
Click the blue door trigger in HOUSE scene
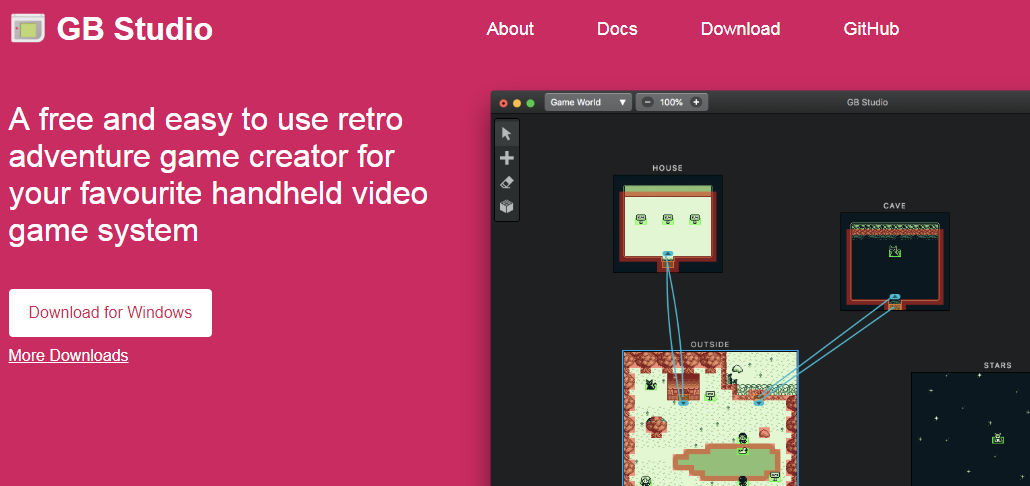click(668, 254)
